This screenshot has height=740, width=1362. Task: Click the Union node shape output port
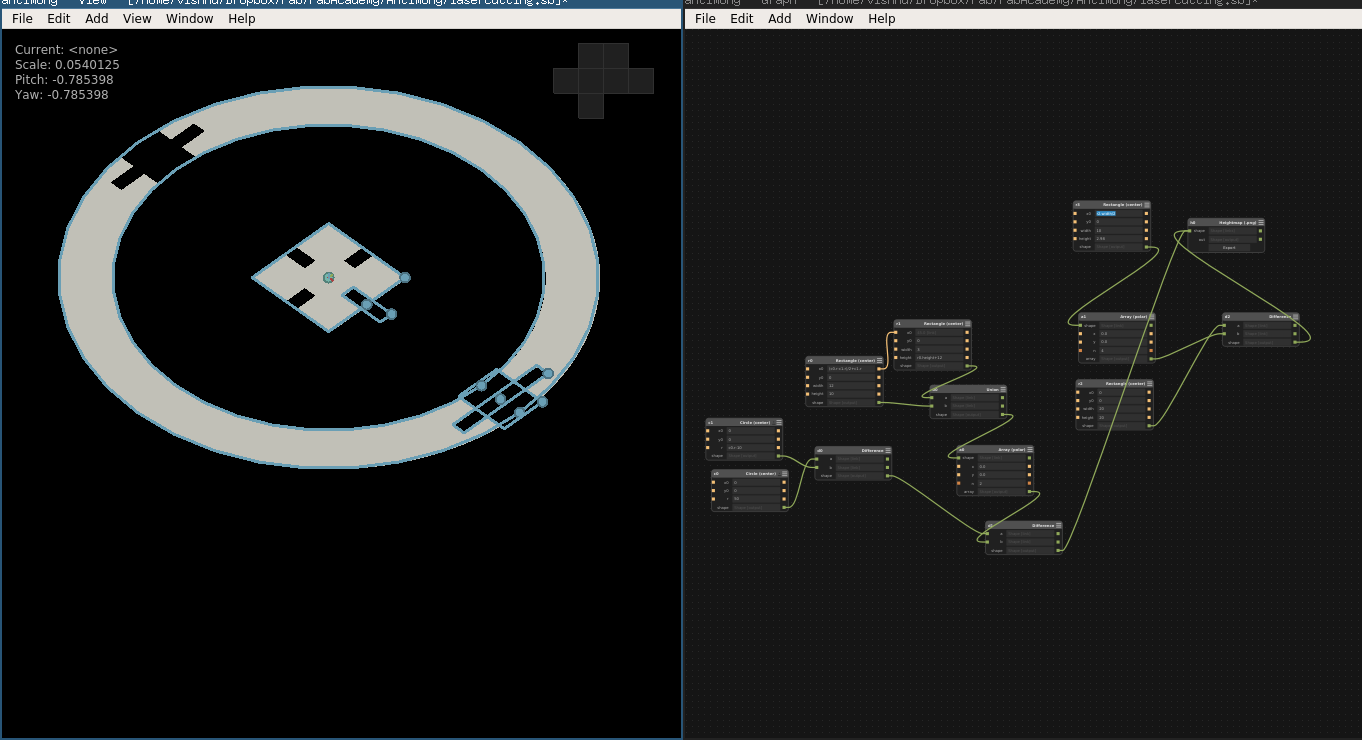point(1003,414)
